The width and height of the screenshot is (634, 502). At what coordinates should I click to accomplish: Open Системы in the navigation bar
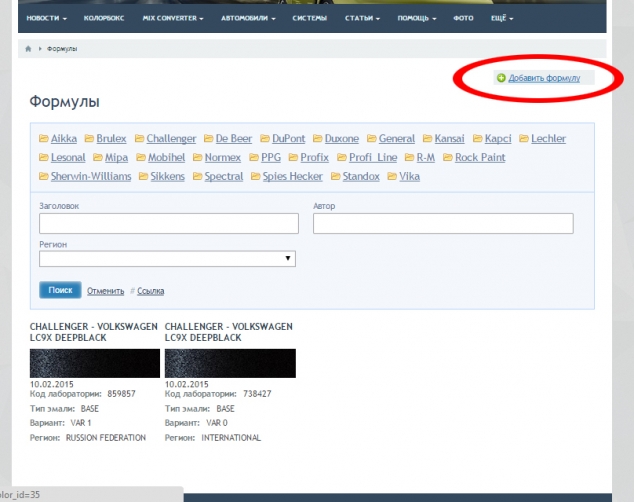(310, 18)
